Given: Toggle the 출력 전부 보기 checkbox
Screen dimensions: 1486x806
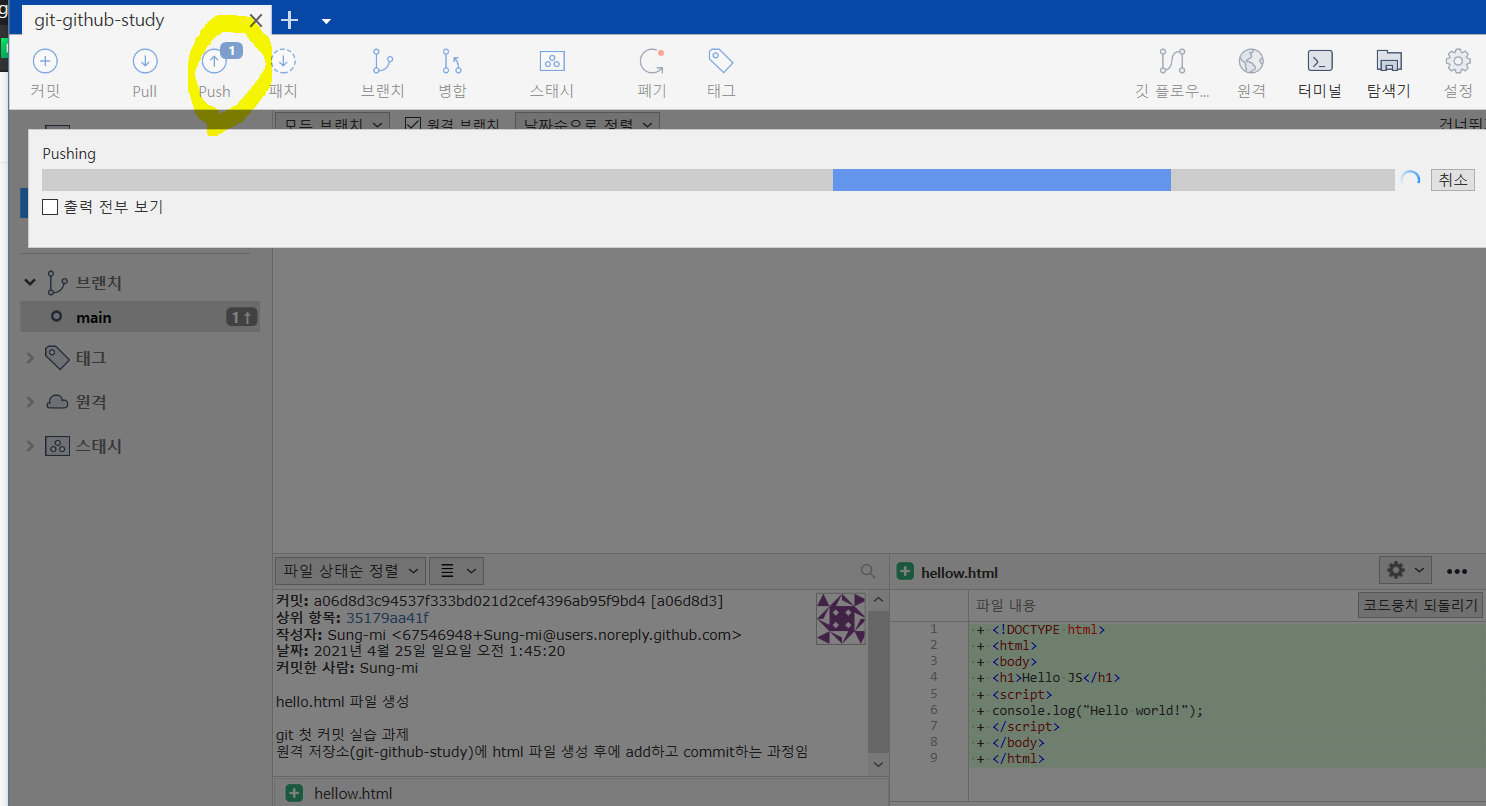Looking at the screenshot, I should click(50, 207).
